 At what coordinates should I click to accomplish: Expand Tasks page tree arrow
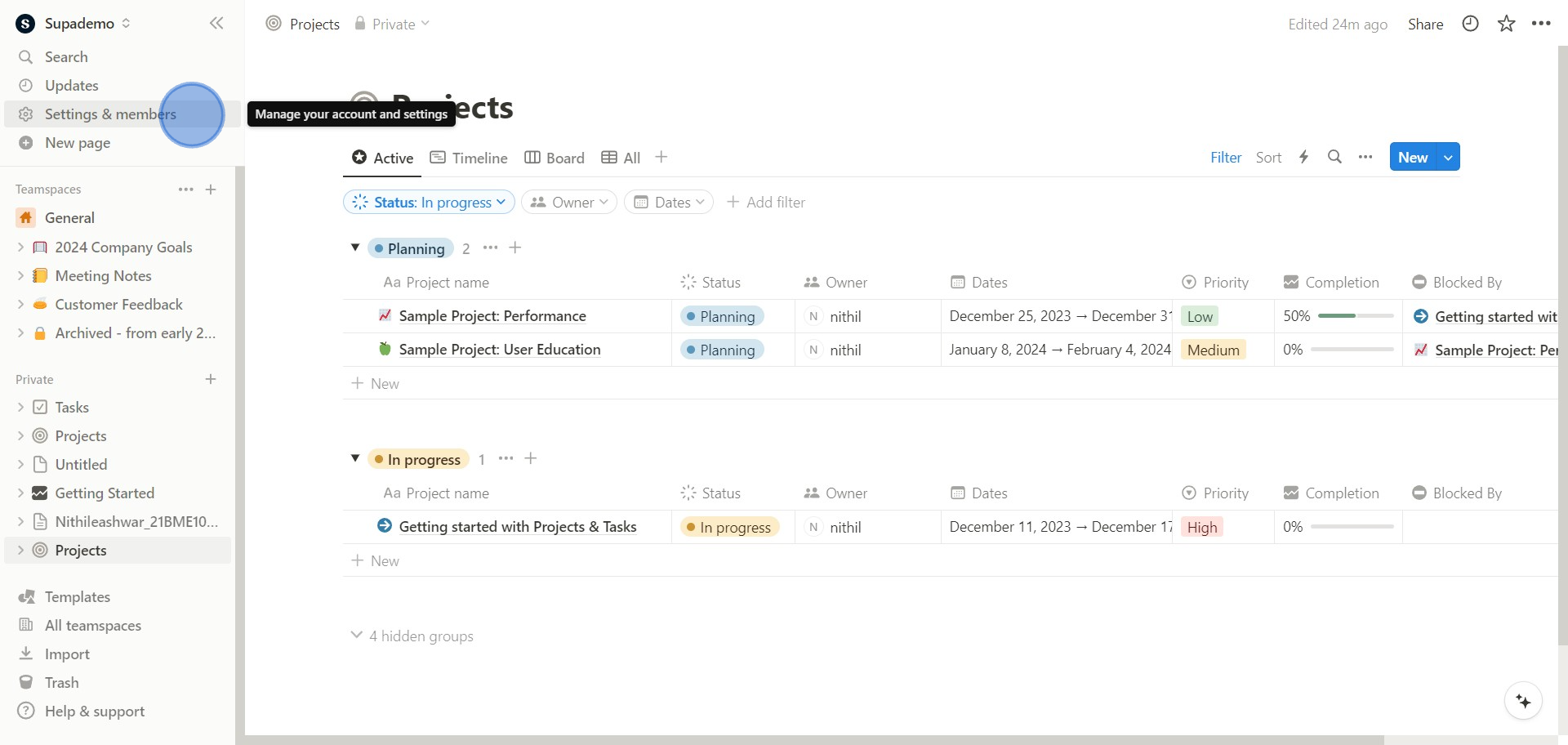pos(20,407)
